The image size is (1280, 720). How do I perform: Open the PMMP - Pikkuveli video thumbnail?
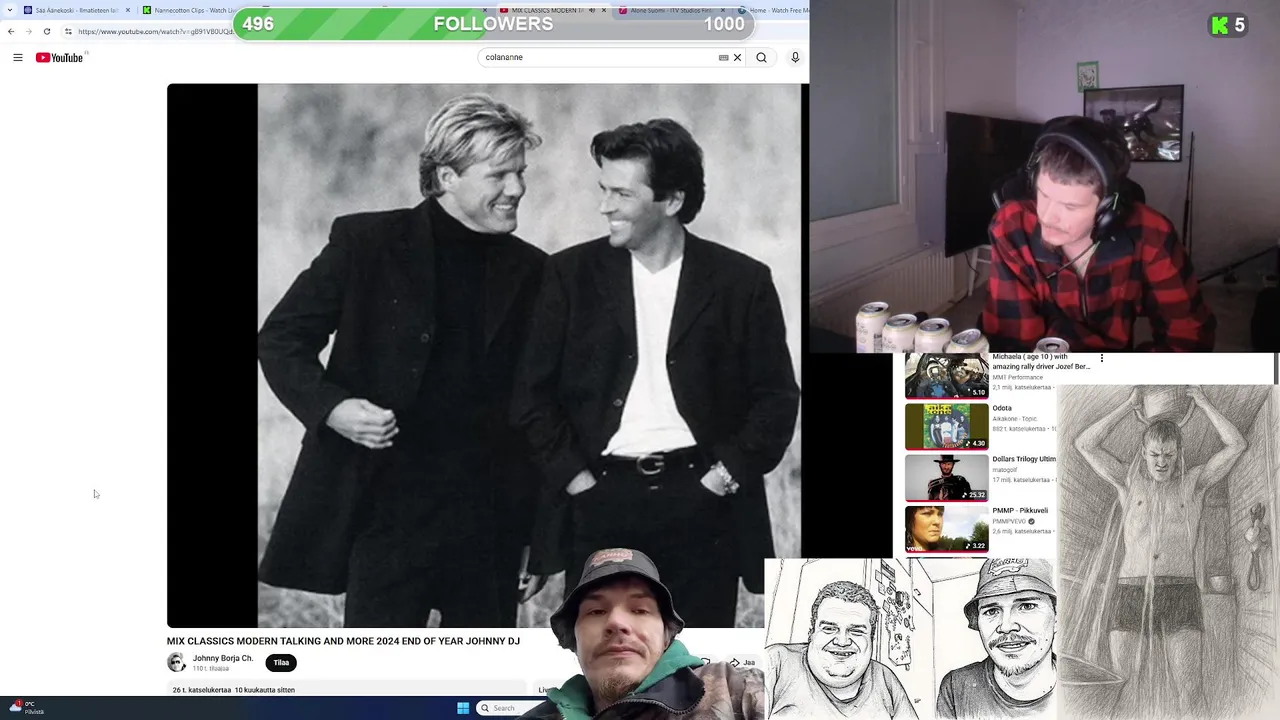946,529
